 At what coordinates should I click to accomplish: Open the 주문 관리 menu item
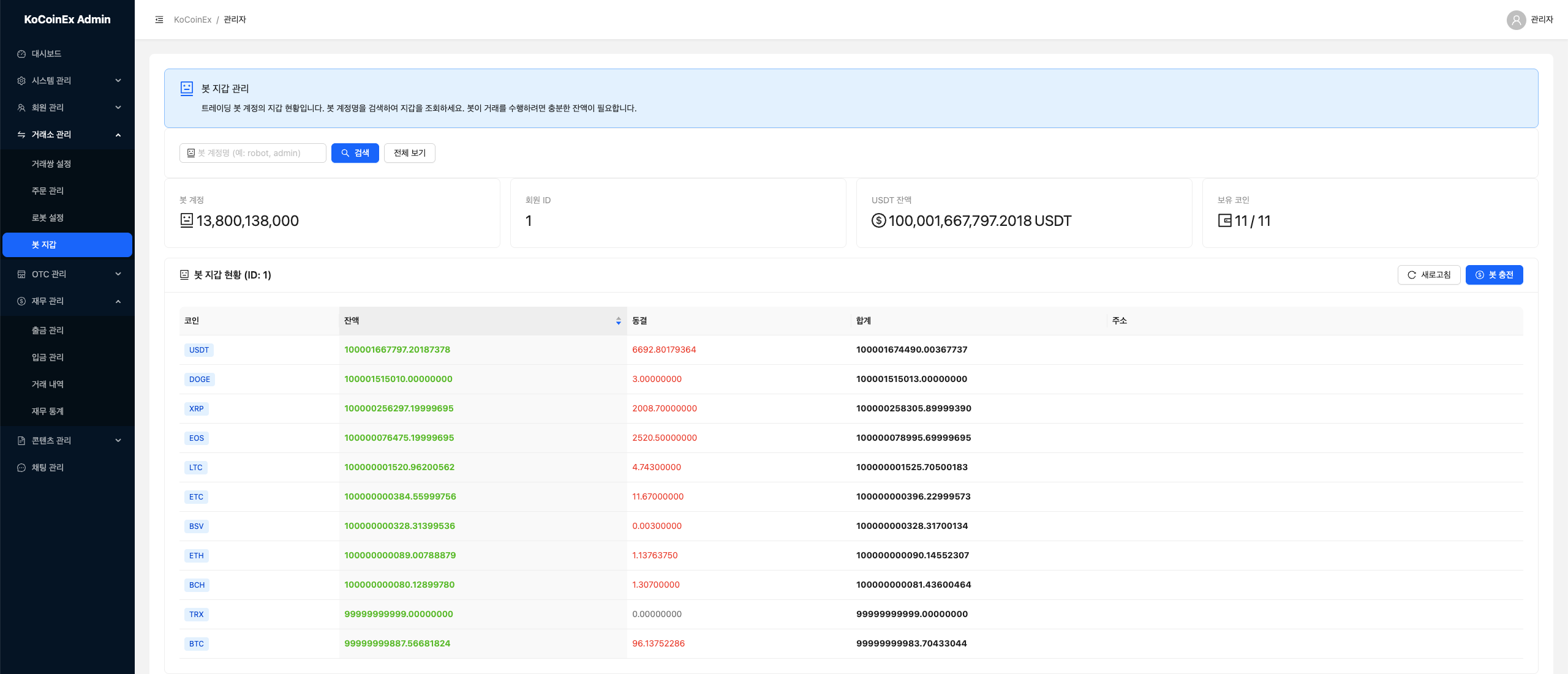point(67,191)
